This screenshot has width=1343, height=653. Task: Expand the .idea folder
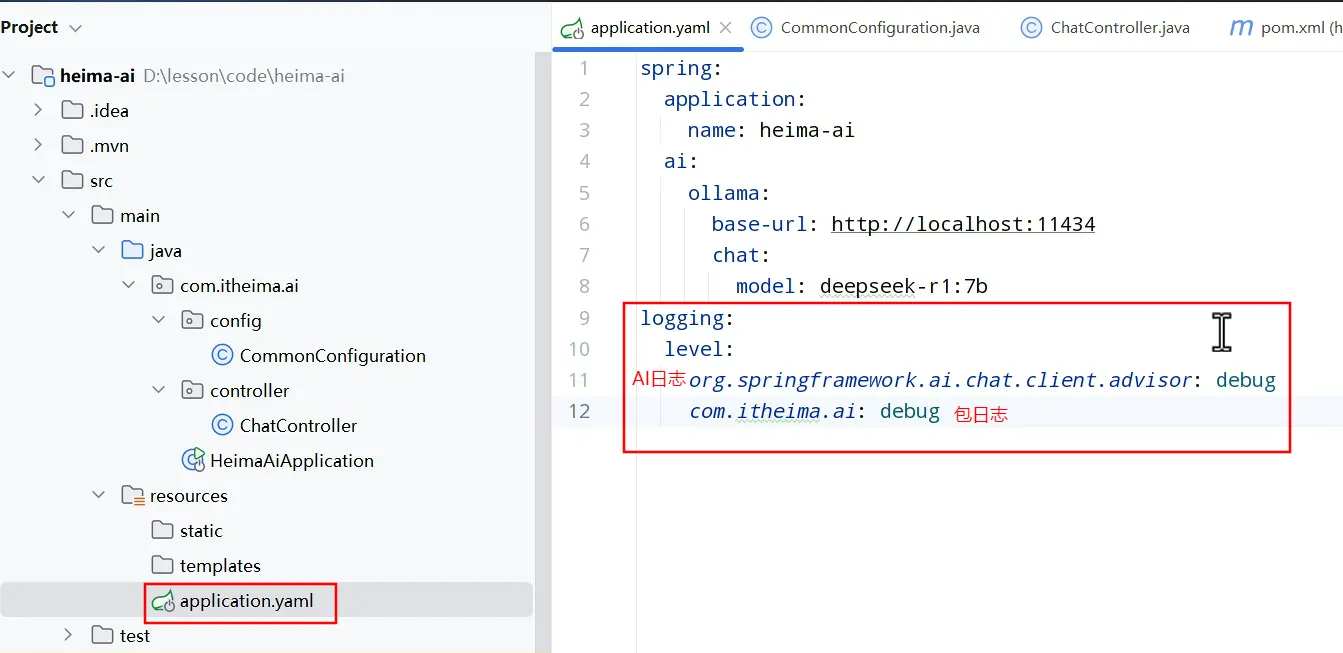38,110
